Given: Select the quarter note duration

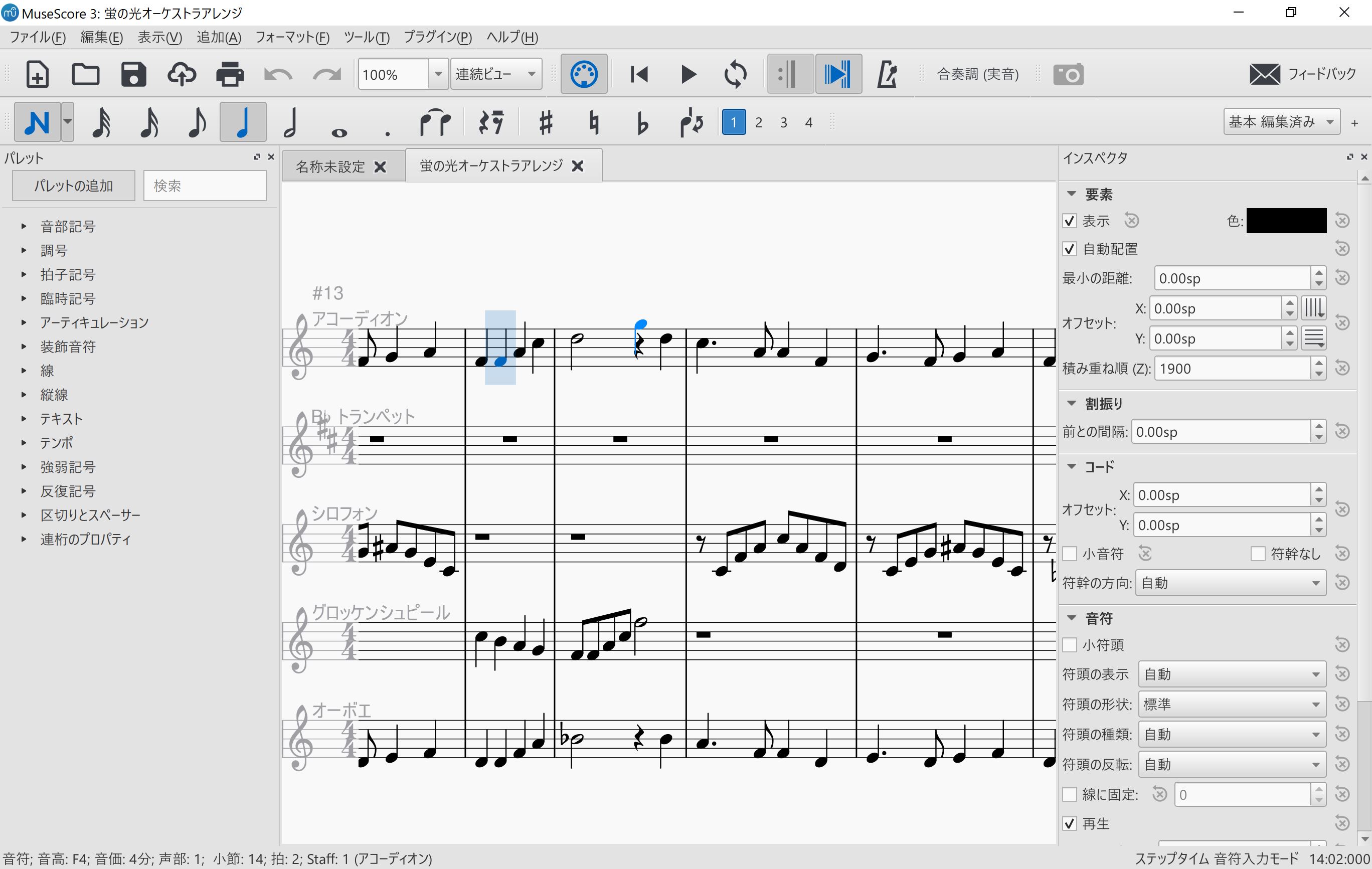Looking at the screenshot, I should (x=243, y=122).
